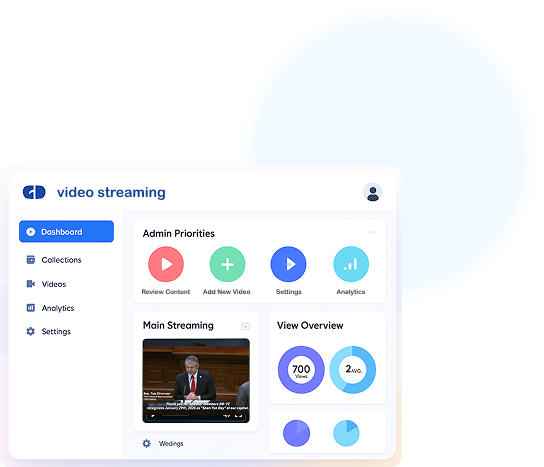Click the red Review Content icon

tap(166, 264)
